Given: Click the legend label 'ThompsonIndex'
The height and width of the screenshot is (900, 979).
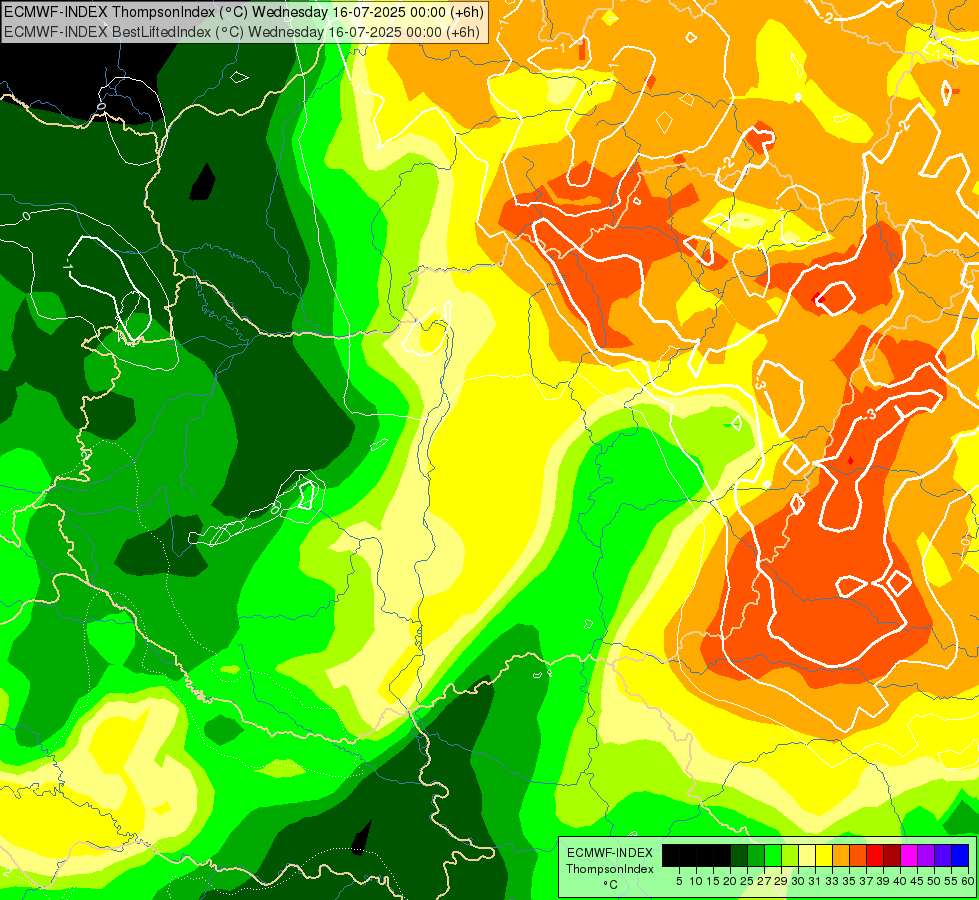Looking at the screenshot, I should [x=610, y=869].
